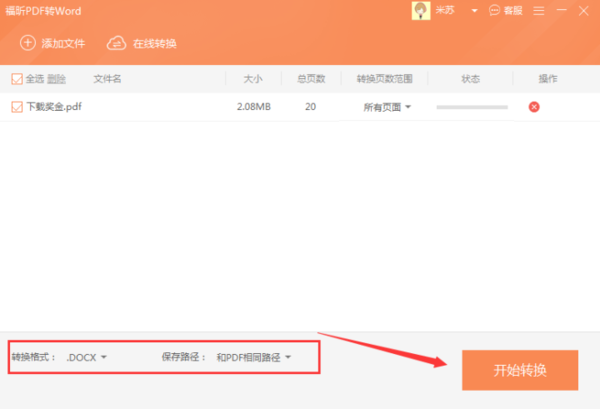This screenshot has height=409, width=600.
Task: Uncheck the 下载奖金.pdf file checkbox
Action: (x=16, y=106)
